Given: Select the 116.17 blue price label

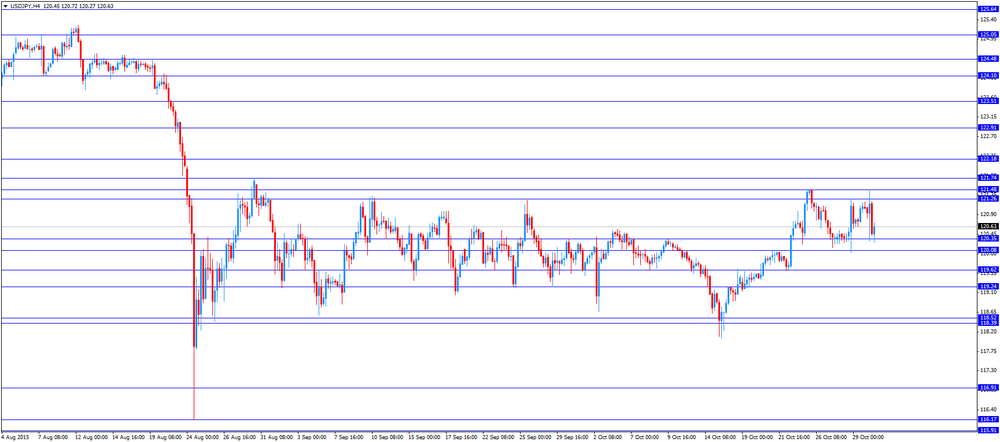Looking at the screenshot, I should pyautogui.click(x=988, y=420).
